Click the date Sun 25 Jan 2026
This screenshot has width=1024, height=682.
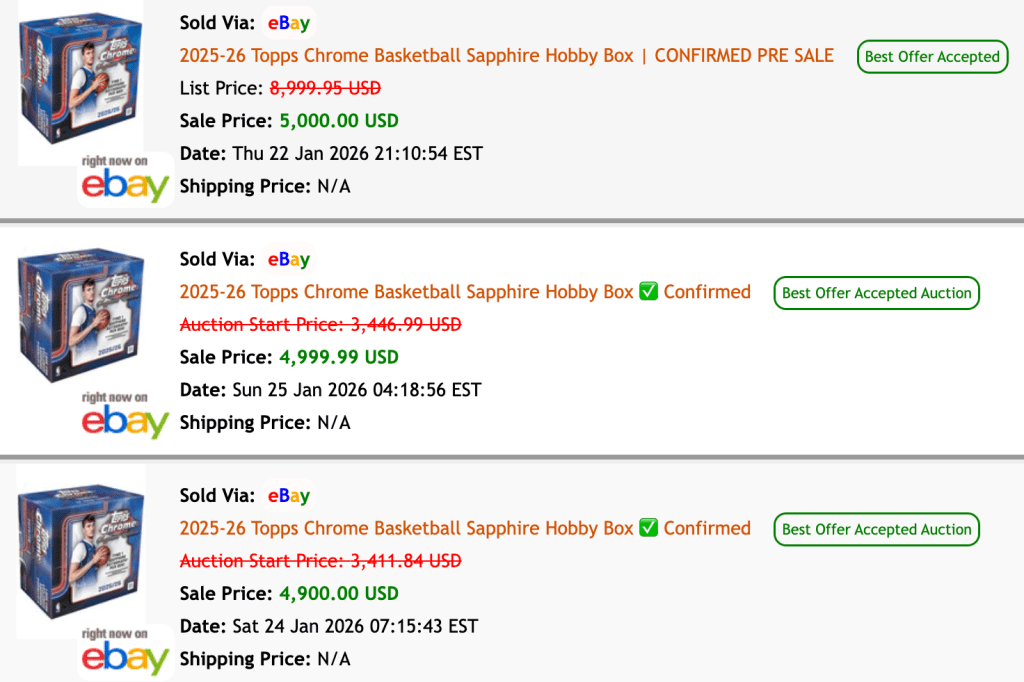coord(356,389)
